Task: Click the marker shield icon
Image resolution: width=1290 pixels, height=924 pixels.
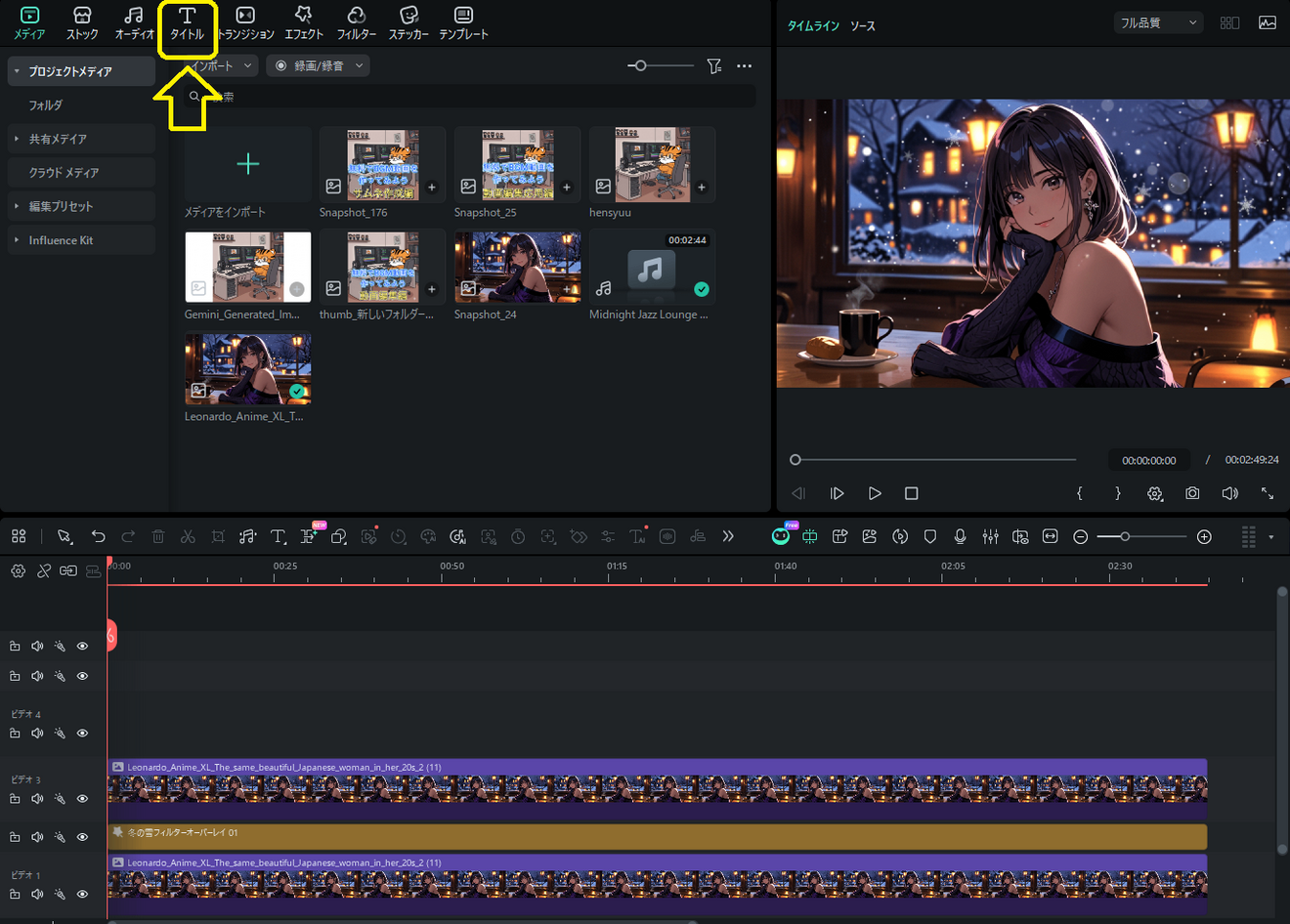Action: (x=930, y=536)
